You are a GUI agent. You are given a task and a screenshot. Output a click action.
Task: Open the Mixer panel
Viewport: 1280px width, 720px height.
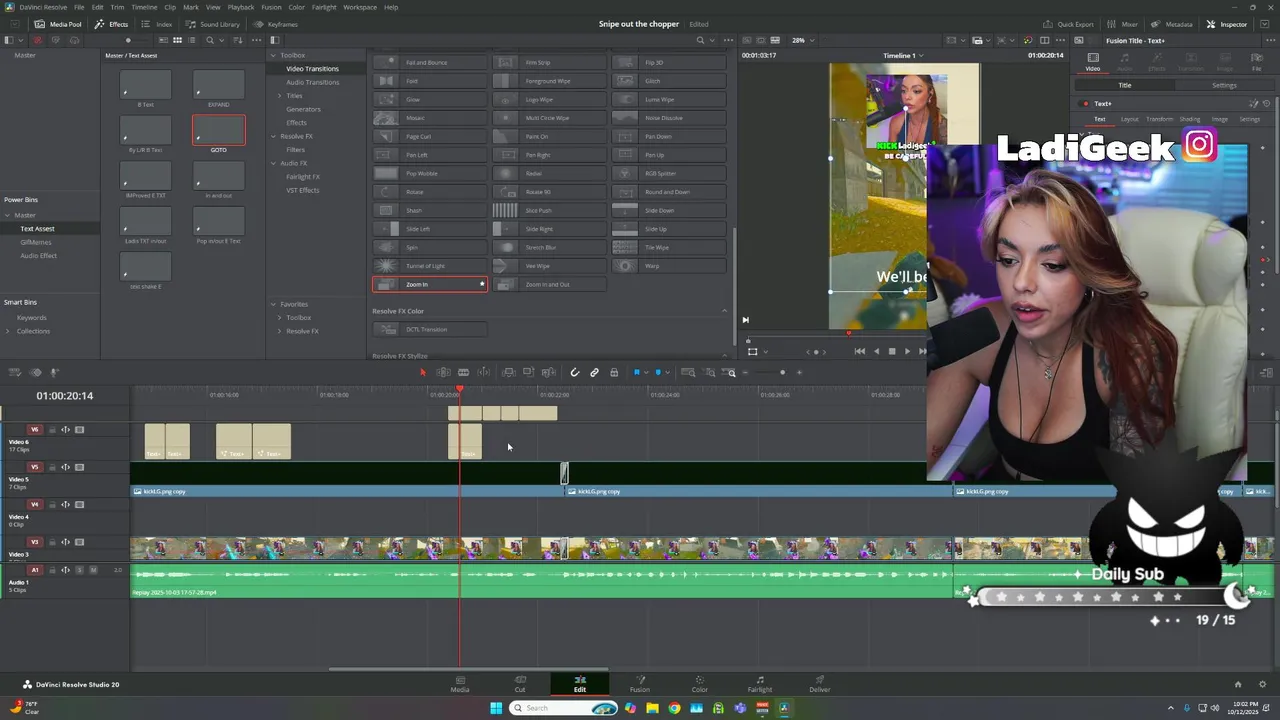point(1123,24)
